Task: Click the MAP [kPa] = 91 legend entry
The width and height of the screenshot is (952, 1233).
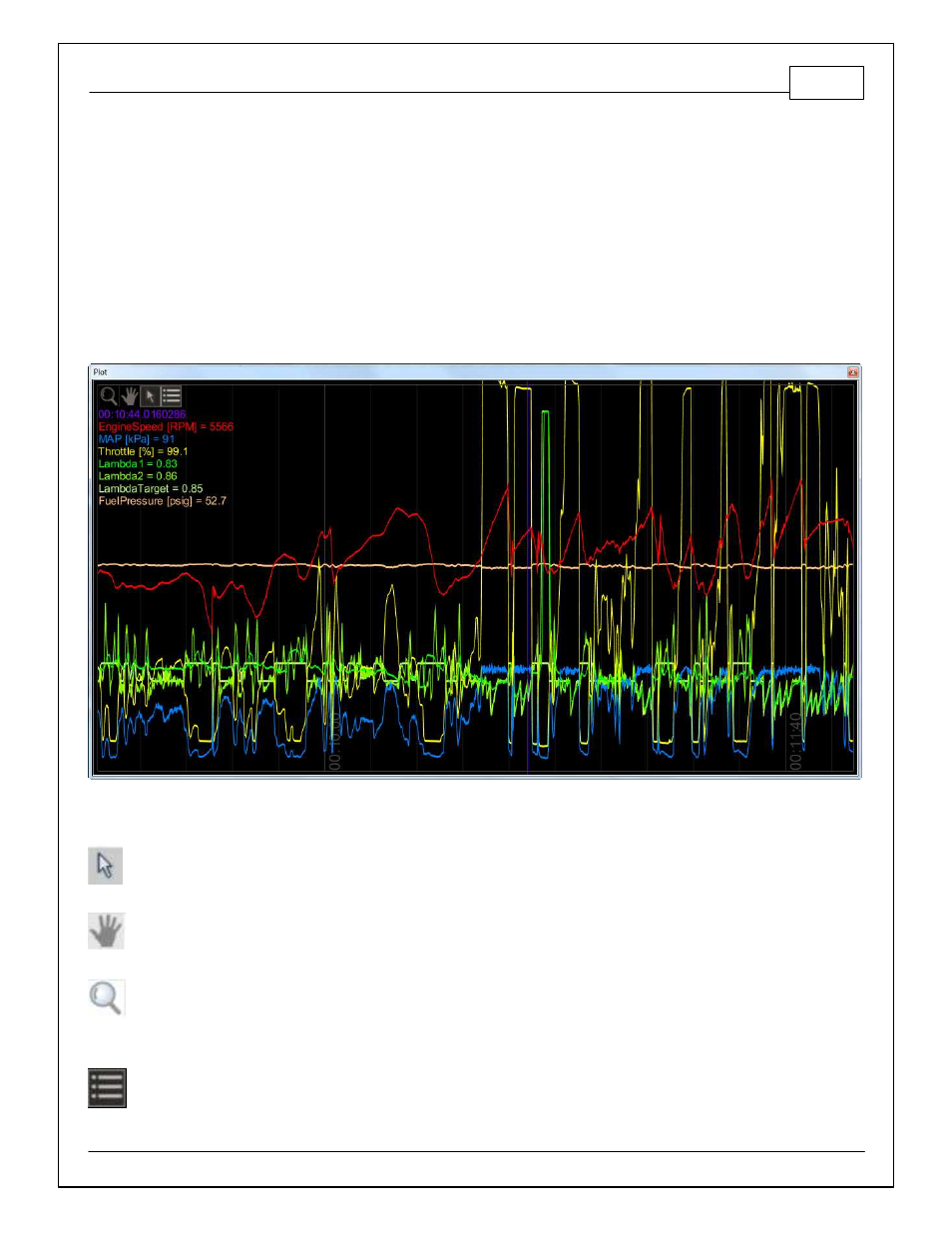Action: tap(136, 439)
